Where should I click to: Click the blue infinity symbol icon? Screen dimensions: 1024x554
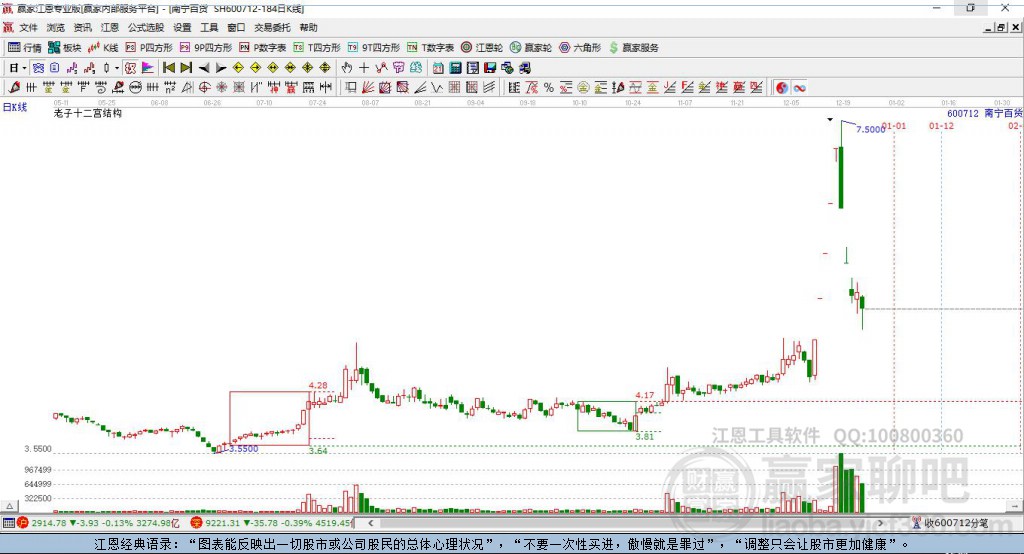click(799, 88)
